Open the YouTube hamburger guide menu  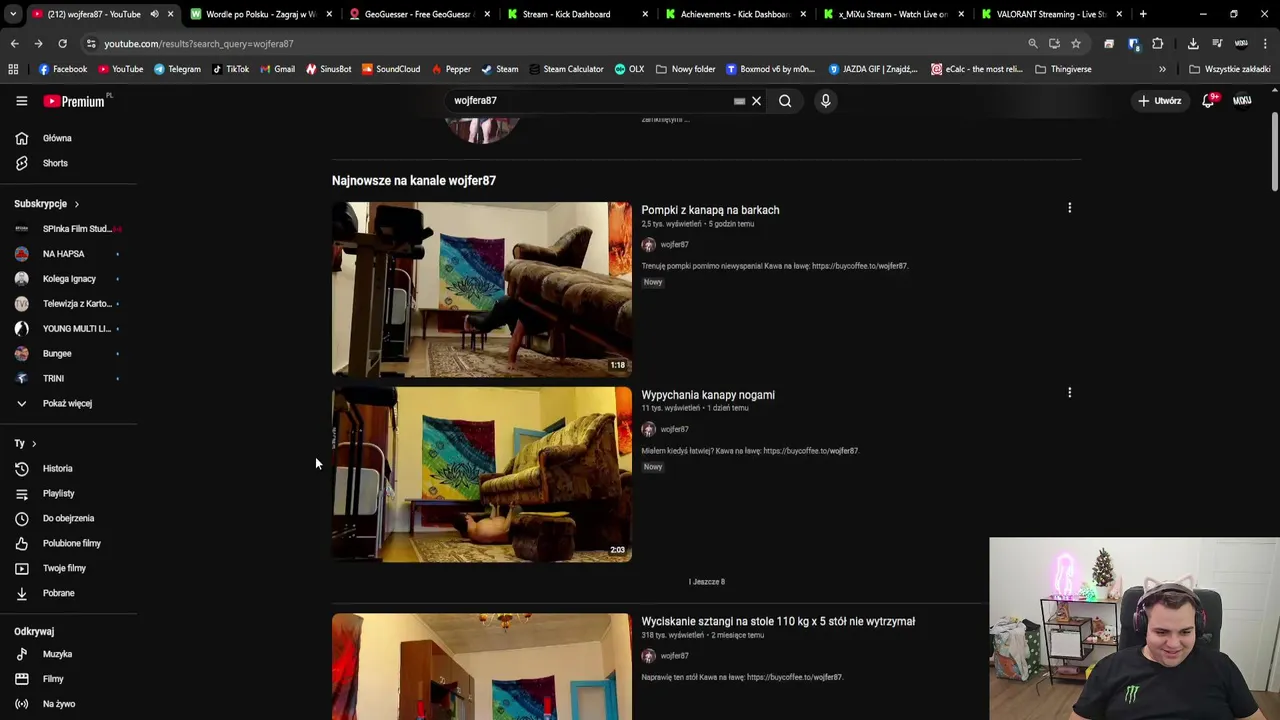[x=21, y=100]
